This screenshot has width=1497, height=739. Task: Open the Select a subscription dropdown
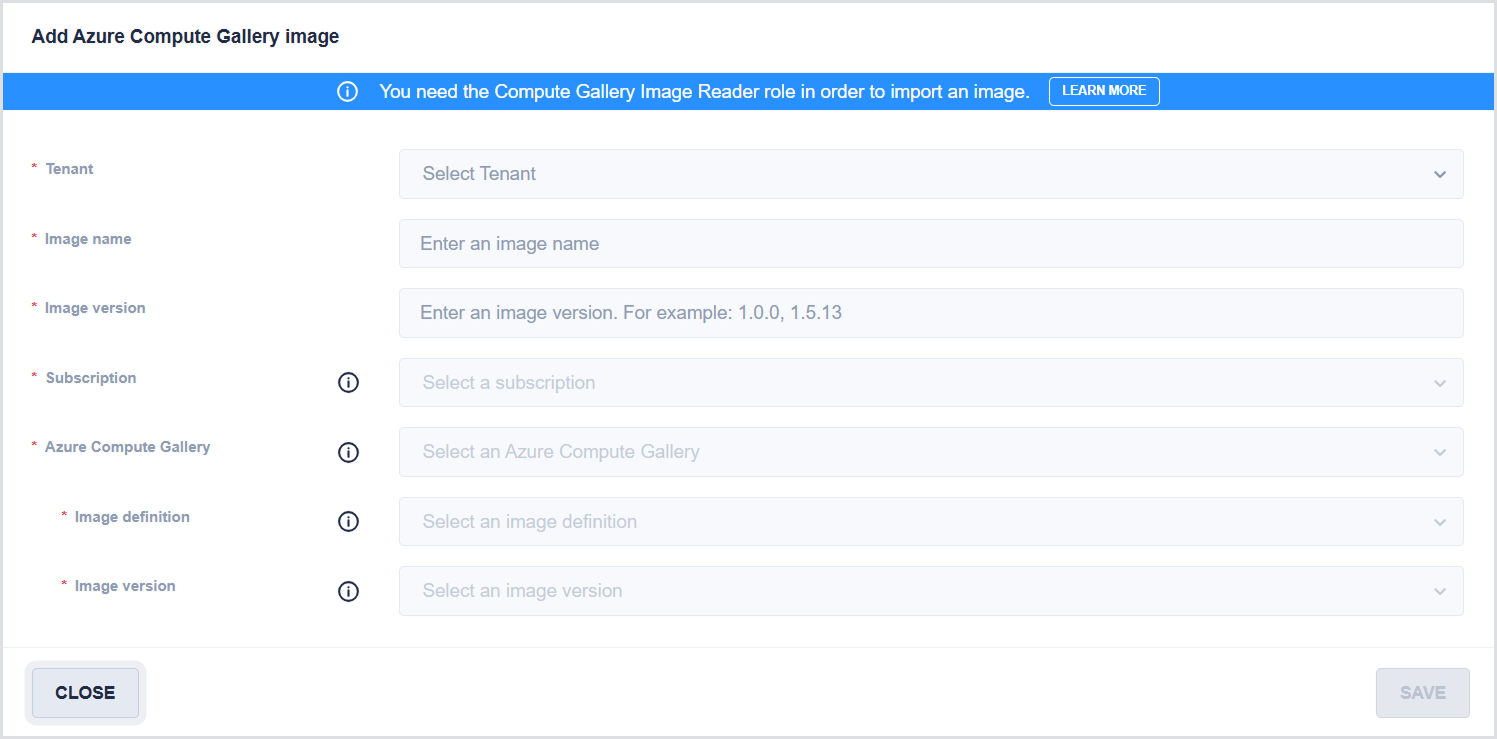930,383
